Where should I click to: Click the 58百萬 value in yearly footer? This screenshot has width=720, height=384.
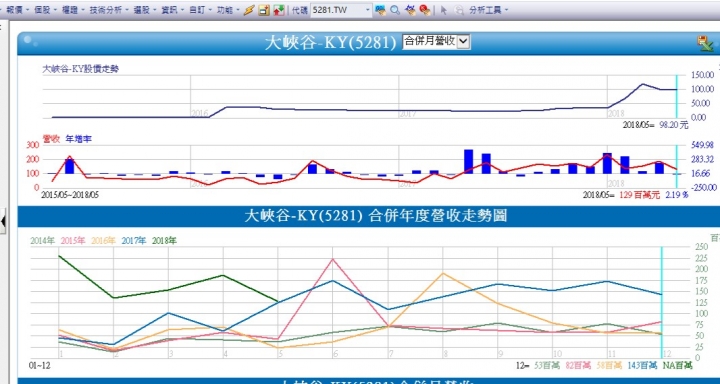pos(610,366)
